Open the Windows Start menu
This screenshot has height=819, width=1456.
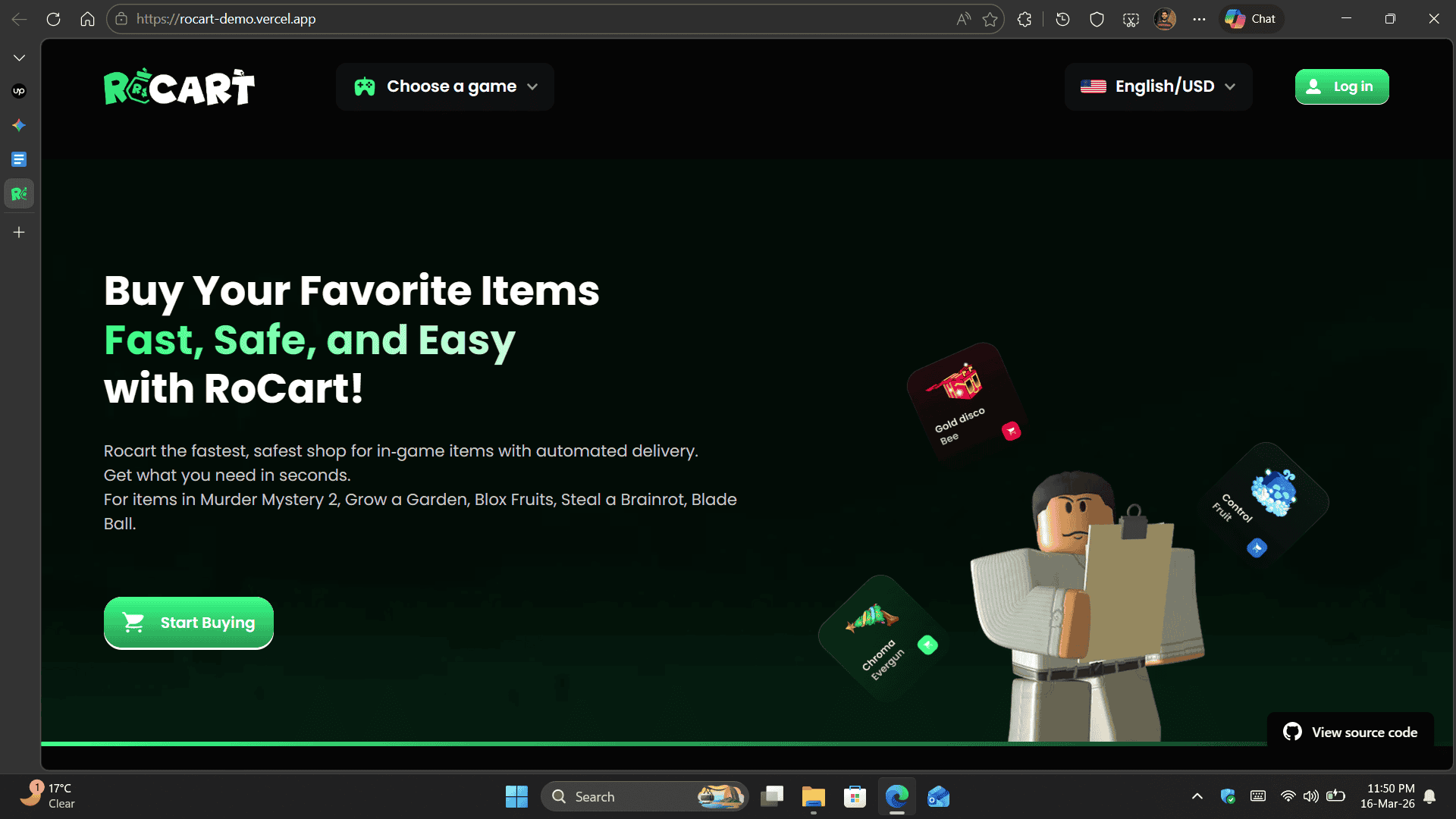[x=516, y=796]
